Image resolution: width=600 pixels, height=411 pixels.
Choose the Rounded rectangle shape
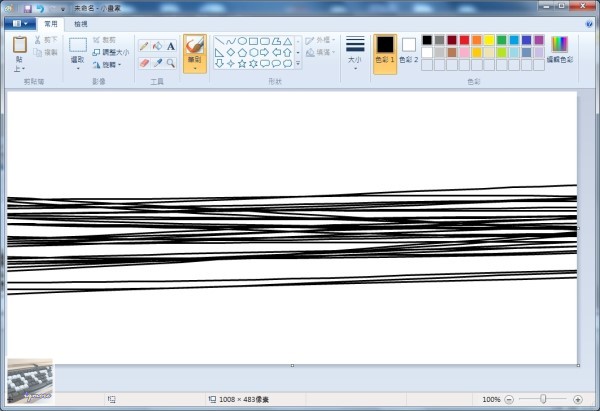(265, 41)
